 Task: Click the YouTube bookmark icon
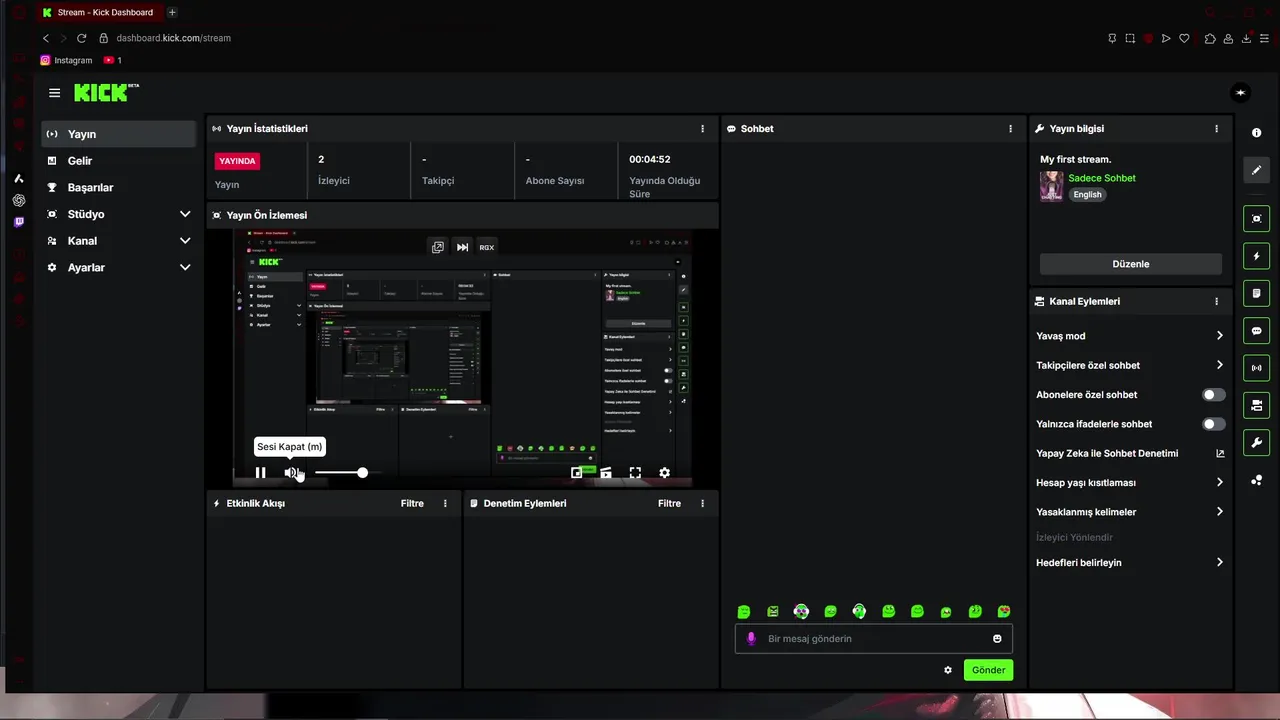point(109,60)
